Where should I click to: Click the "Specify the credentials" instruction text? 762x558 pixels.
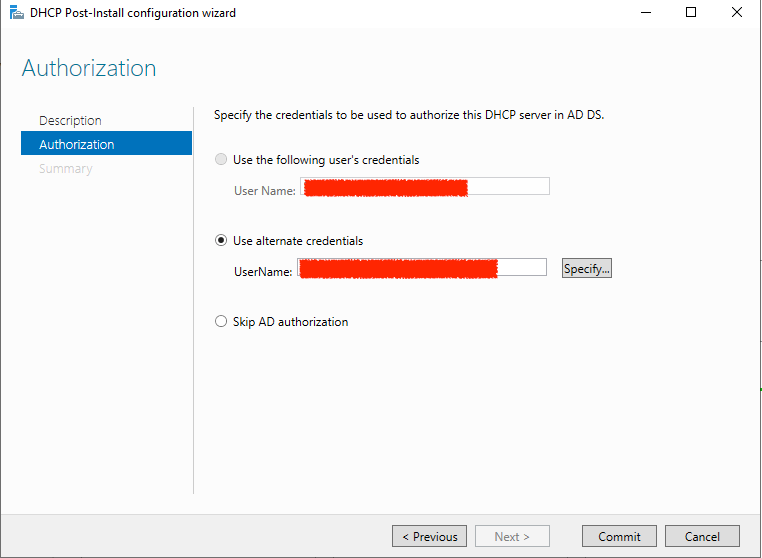pos(409,115)
